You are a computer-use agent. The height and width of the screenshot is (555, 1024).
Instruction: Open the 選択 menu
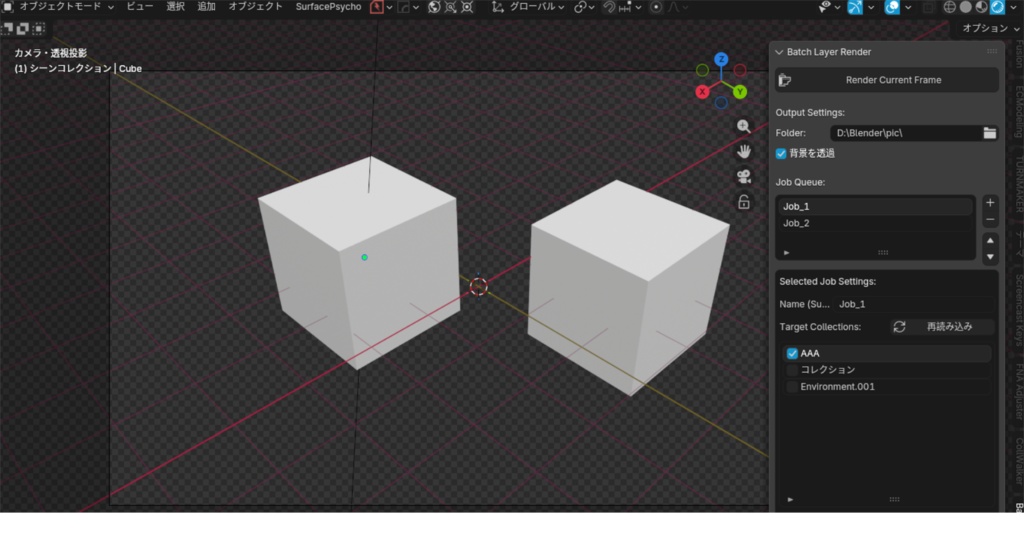tap(175, 7)
